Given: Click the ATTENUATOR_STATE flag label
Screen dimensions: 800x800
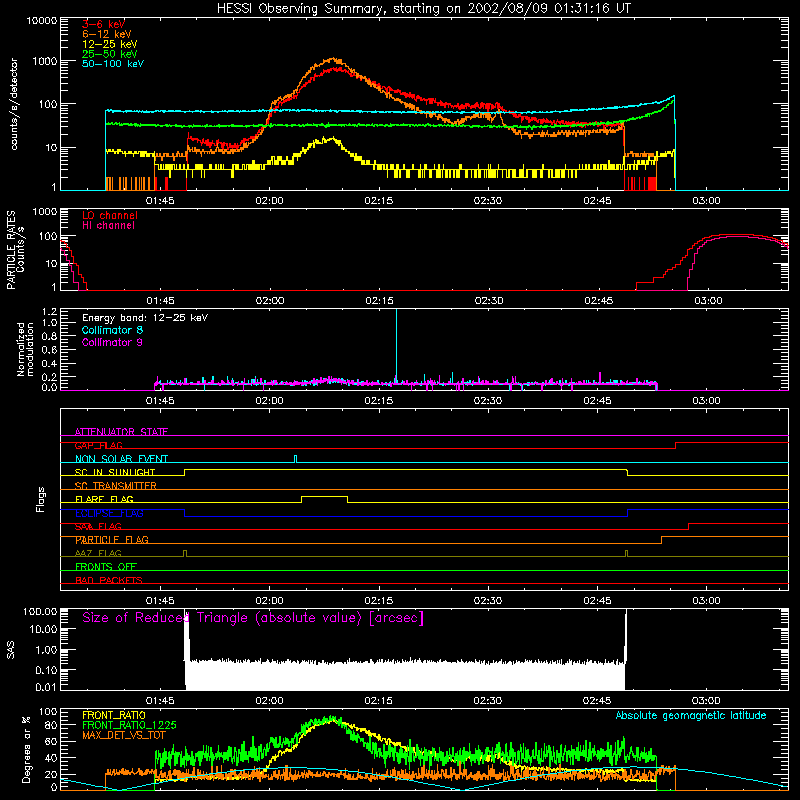Looking at the screenshot, I should [121, 432].
